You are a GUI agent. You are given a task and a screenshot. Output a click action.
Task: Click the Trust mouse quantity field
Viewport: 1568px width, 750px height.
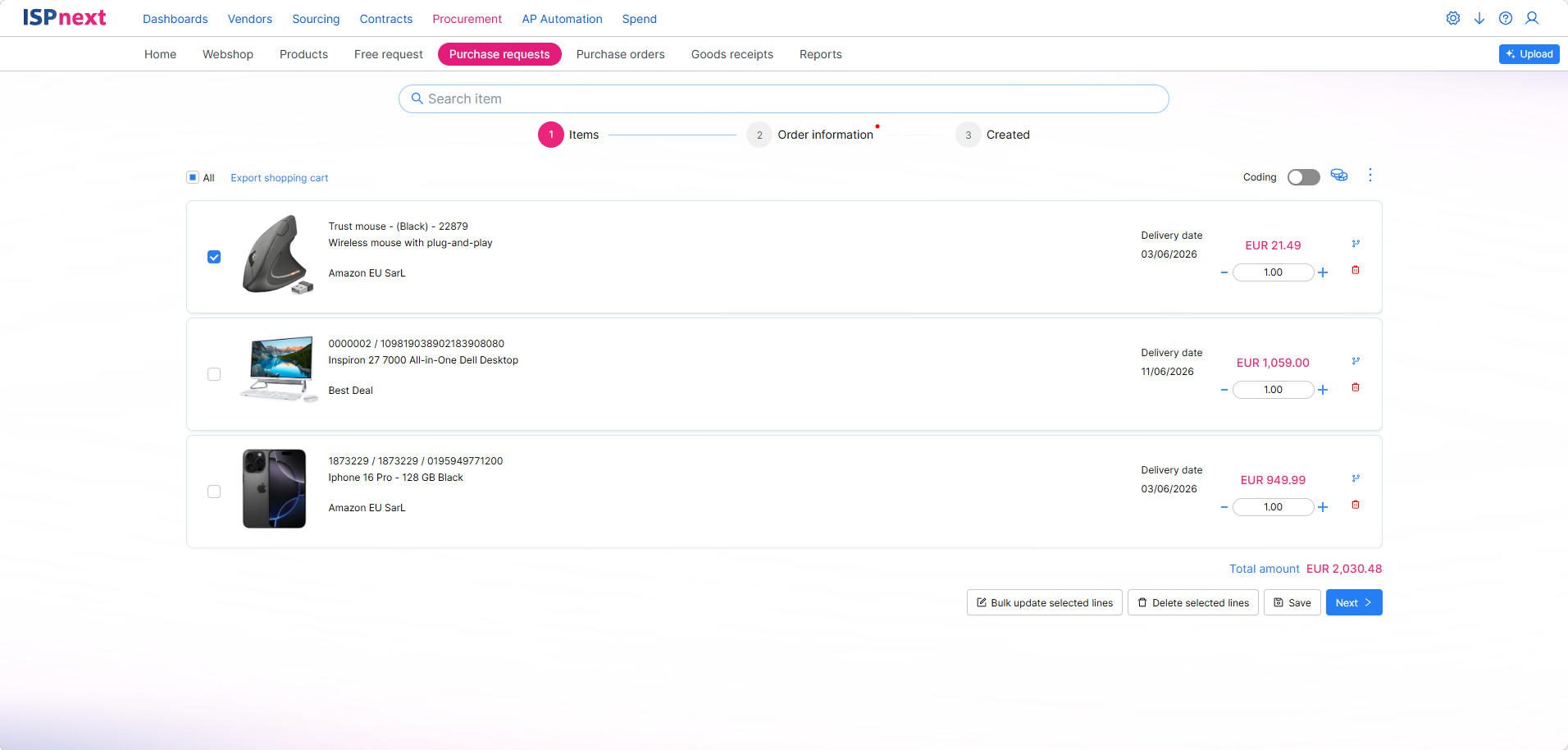pos(1274,272)
